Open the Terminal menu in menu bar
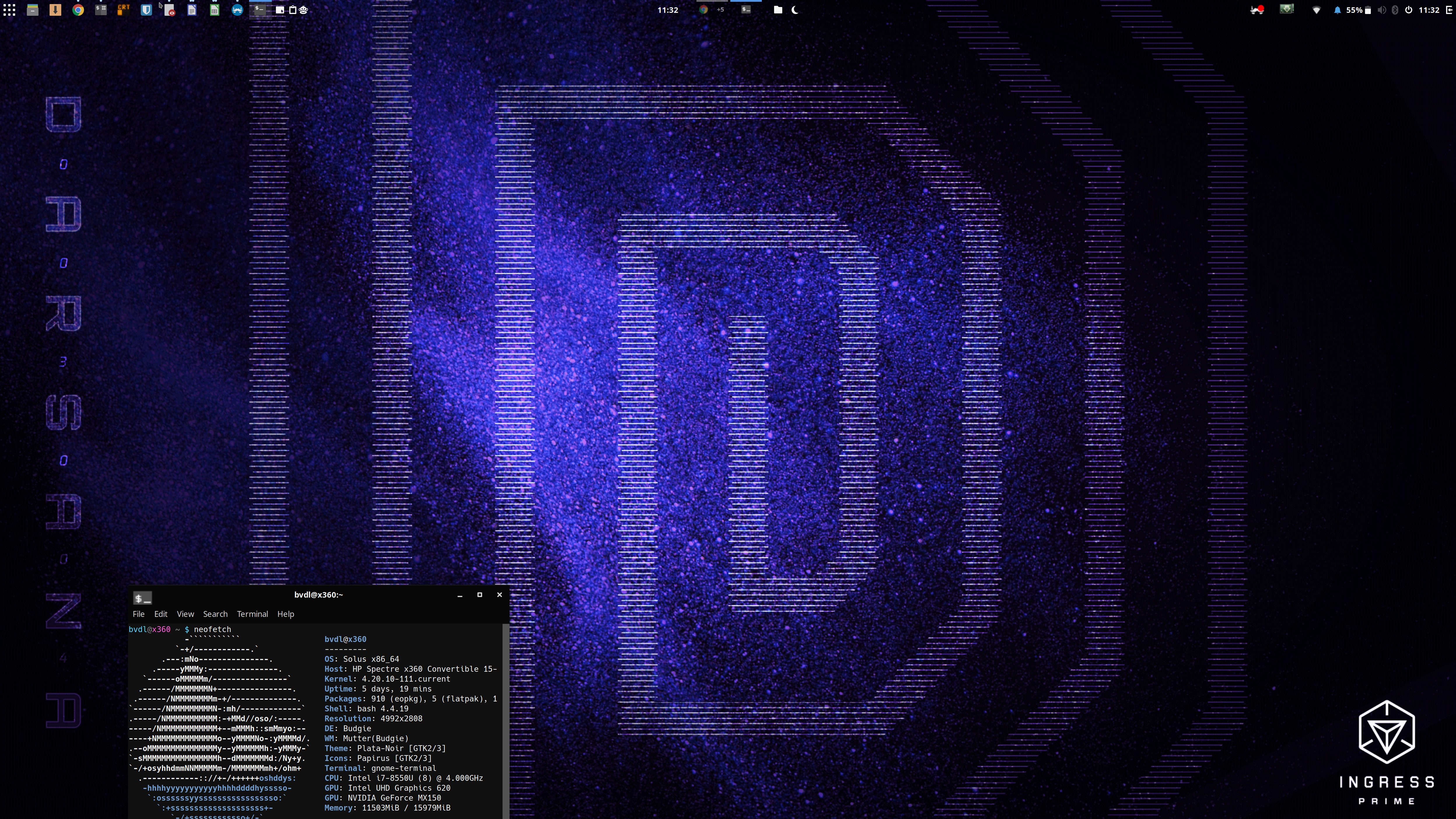Viewport: 1456px width, 819px height. [253, 614]
